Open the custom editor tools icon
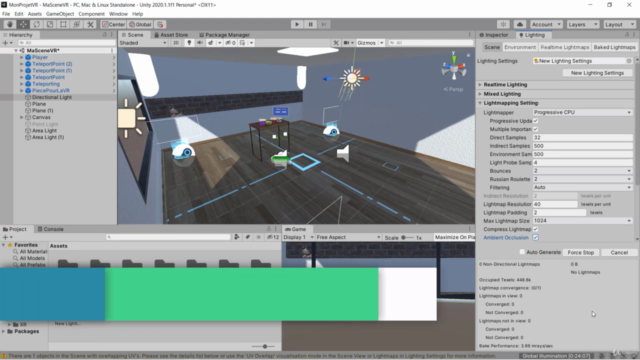This screenshot has height=360, width=640. [x=90, y=24]
